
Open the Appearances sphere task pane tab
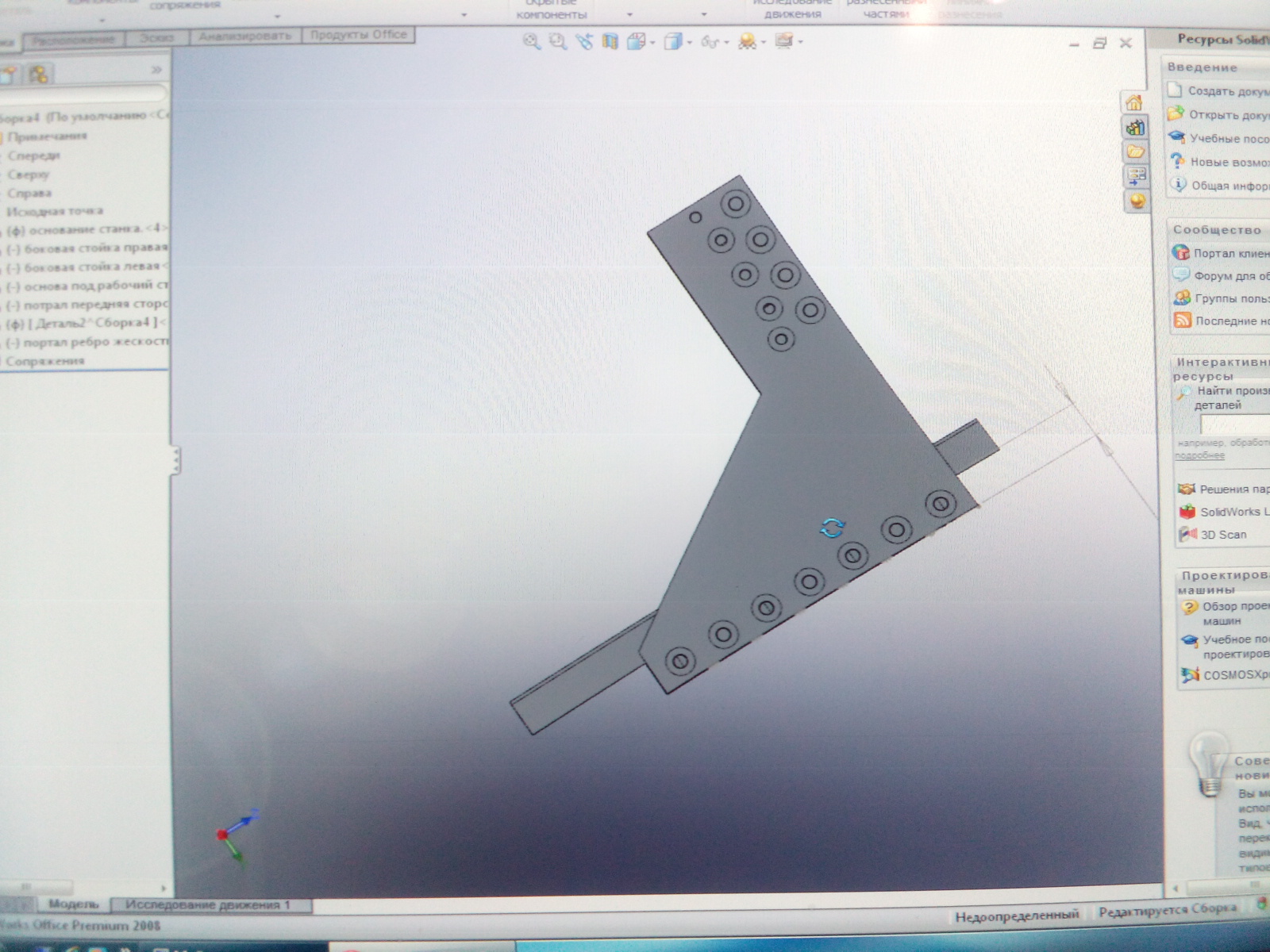[1137, 201]
